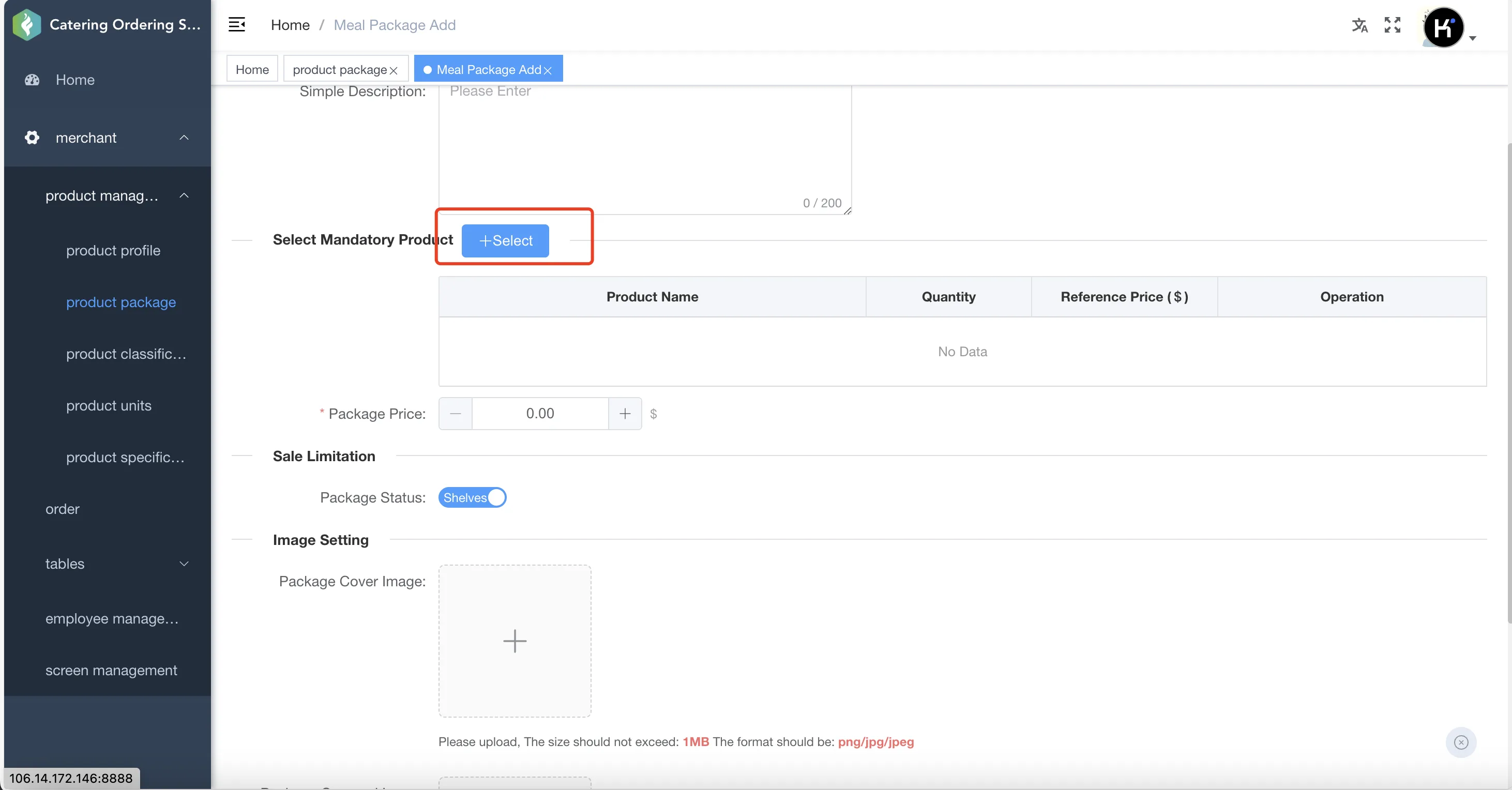
Task: Open the user menu dropdown arrow
Action: tap(1473, 38)
